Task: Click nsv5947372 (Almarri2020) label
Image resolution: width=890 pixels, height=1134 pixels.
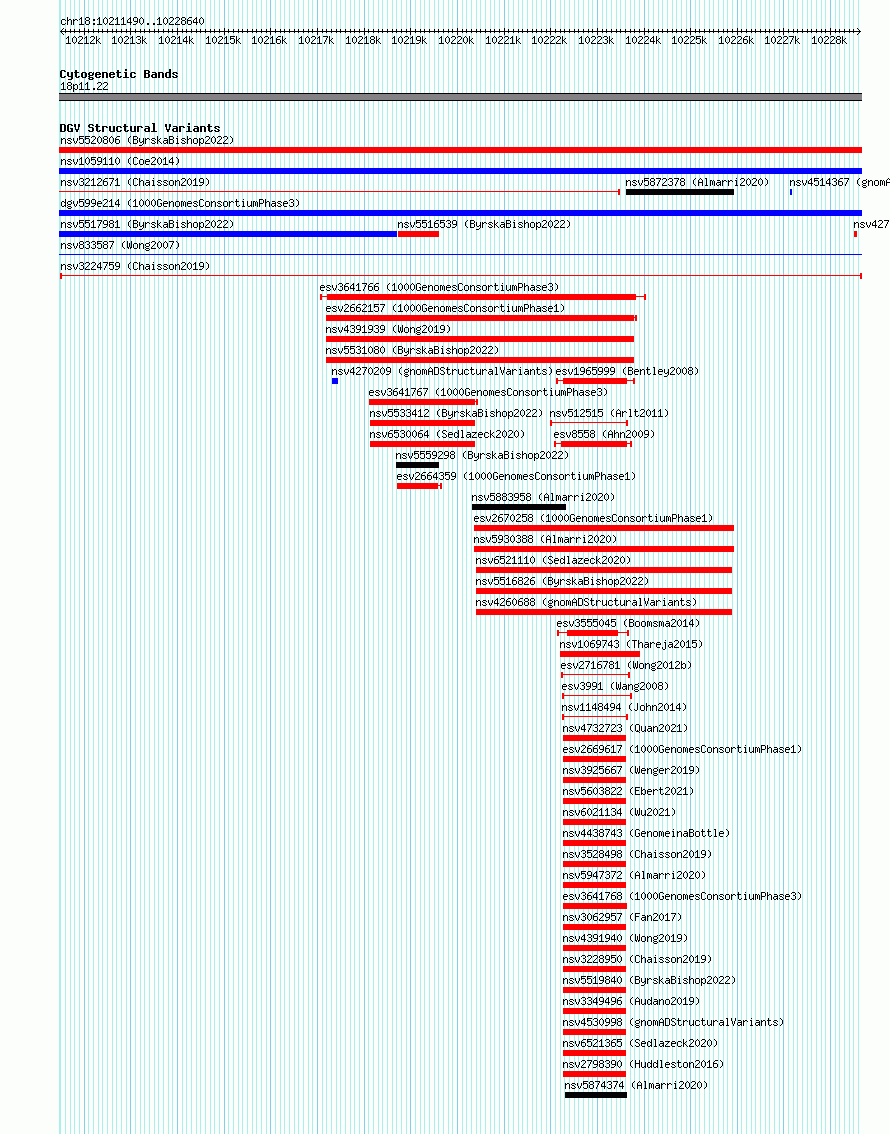Action: pos(634,874)
